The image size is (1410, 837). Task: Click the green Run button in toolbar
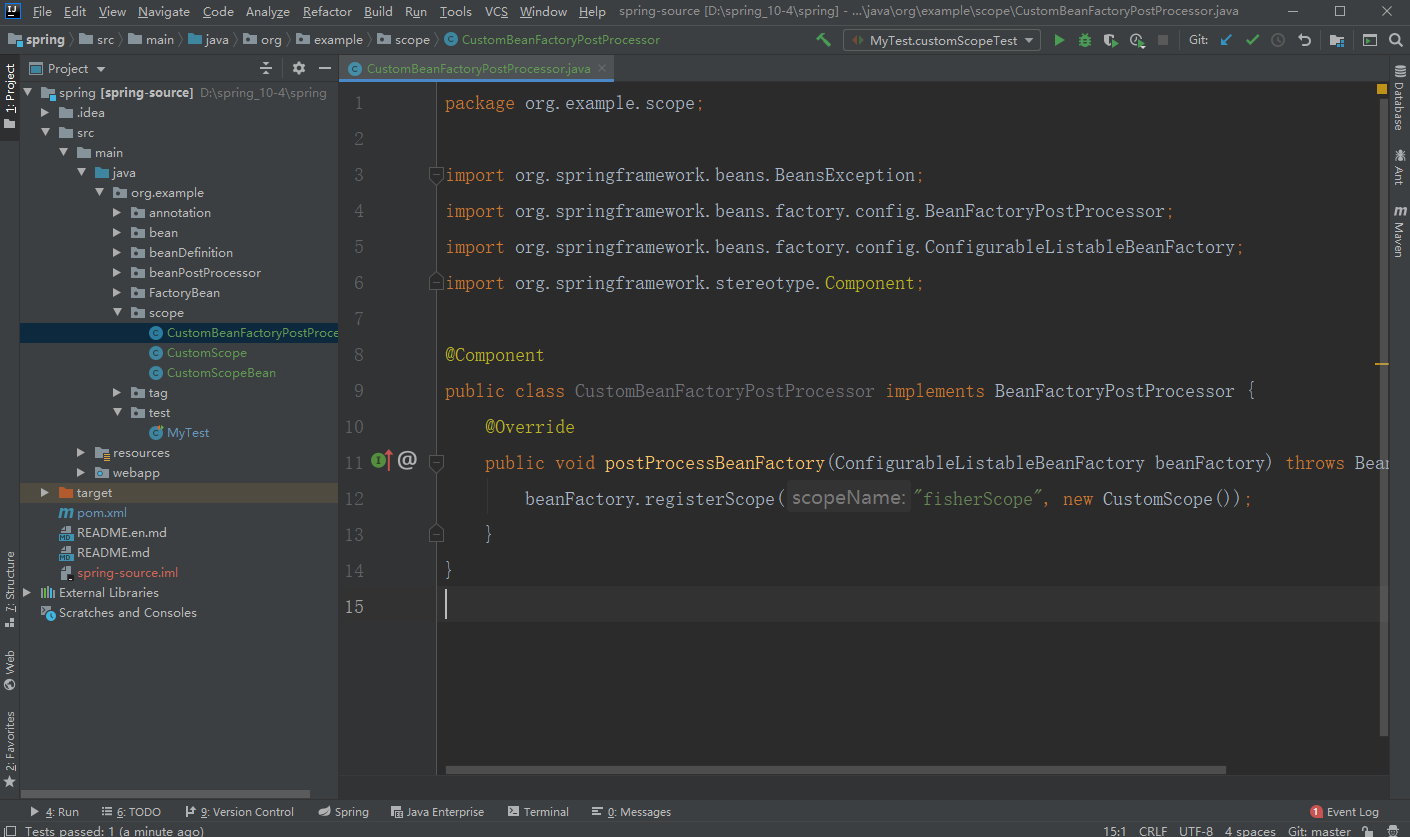[1059, 41]
